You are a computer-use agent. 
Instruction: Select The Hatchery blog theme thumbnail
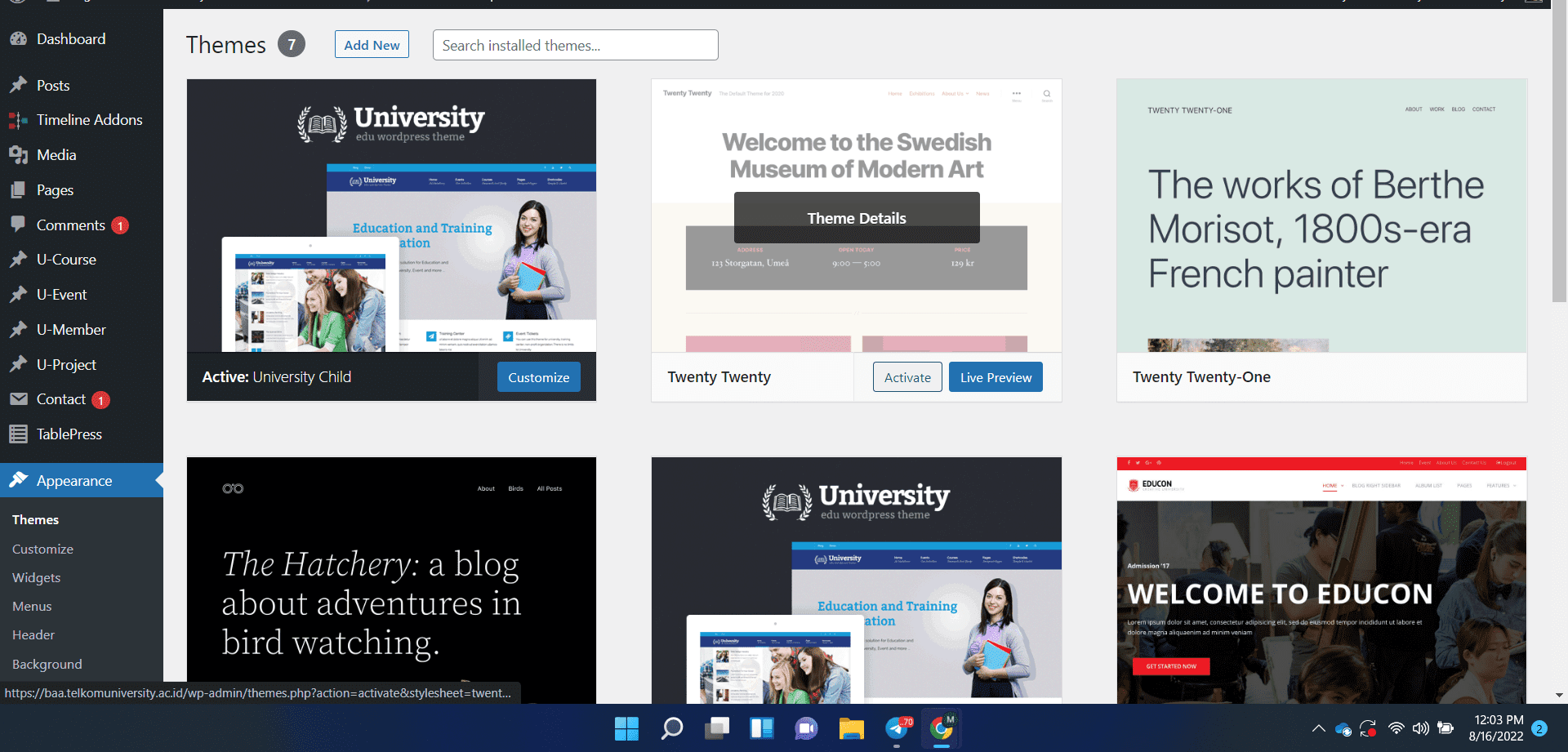[x=391, y=580]
